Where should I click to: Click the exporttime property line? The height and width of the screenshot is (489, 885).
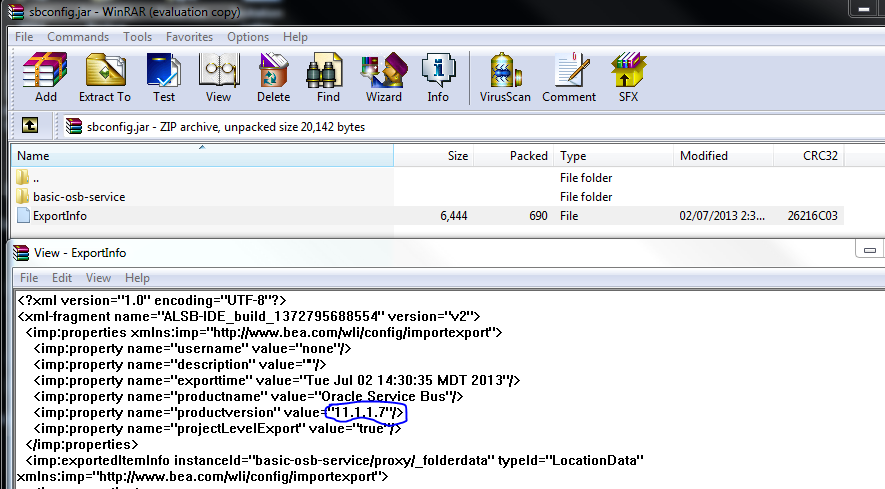(x=277, y=381)
